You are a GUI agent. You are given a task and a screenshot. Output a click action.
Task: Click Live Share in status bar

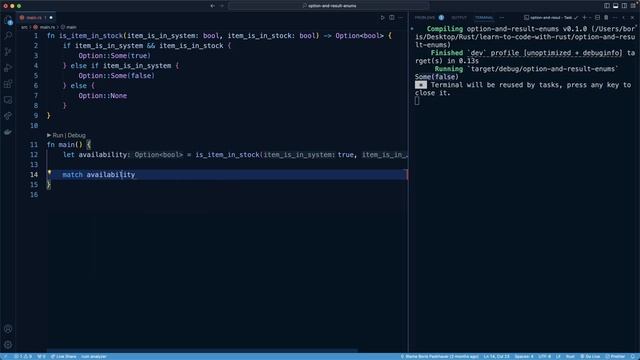63,356
